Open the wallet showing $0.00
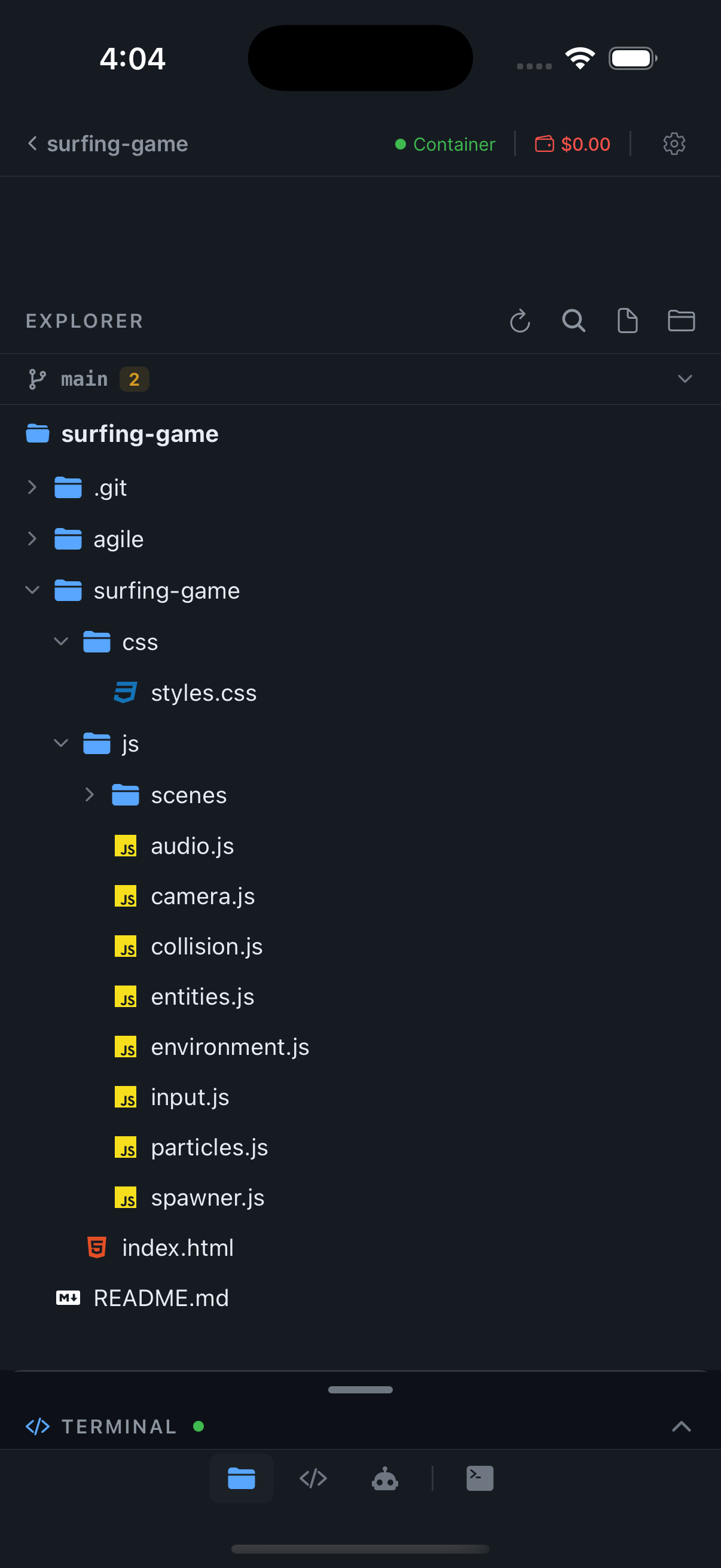 (x=572, y=144)
